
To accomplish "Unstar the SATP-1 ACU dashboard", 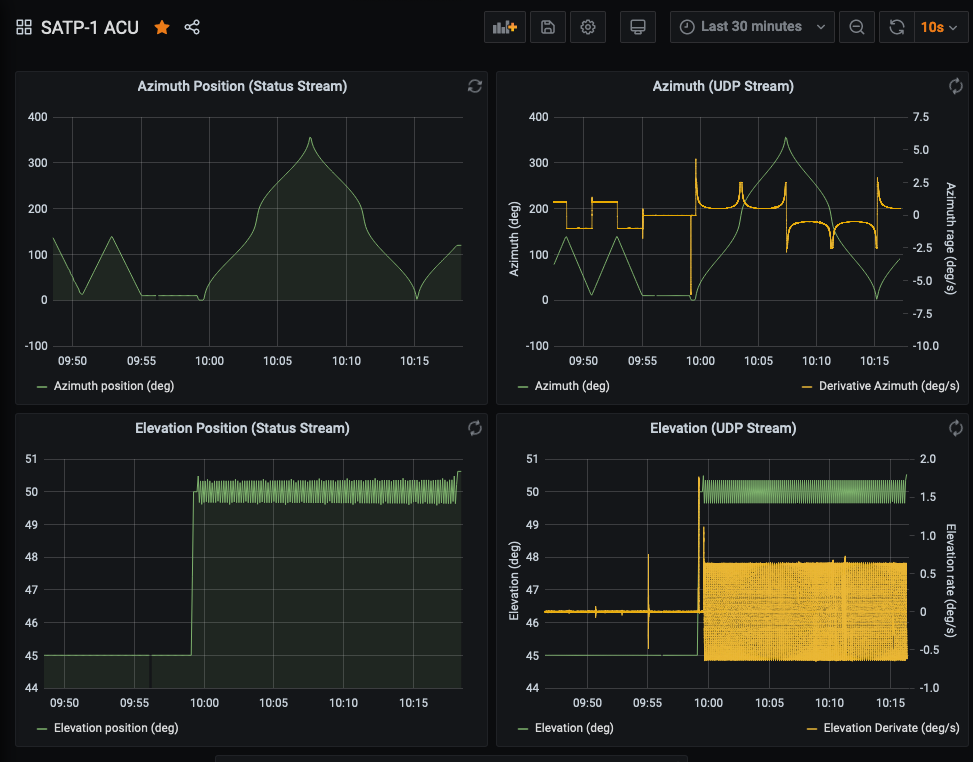I will (162, 28).
